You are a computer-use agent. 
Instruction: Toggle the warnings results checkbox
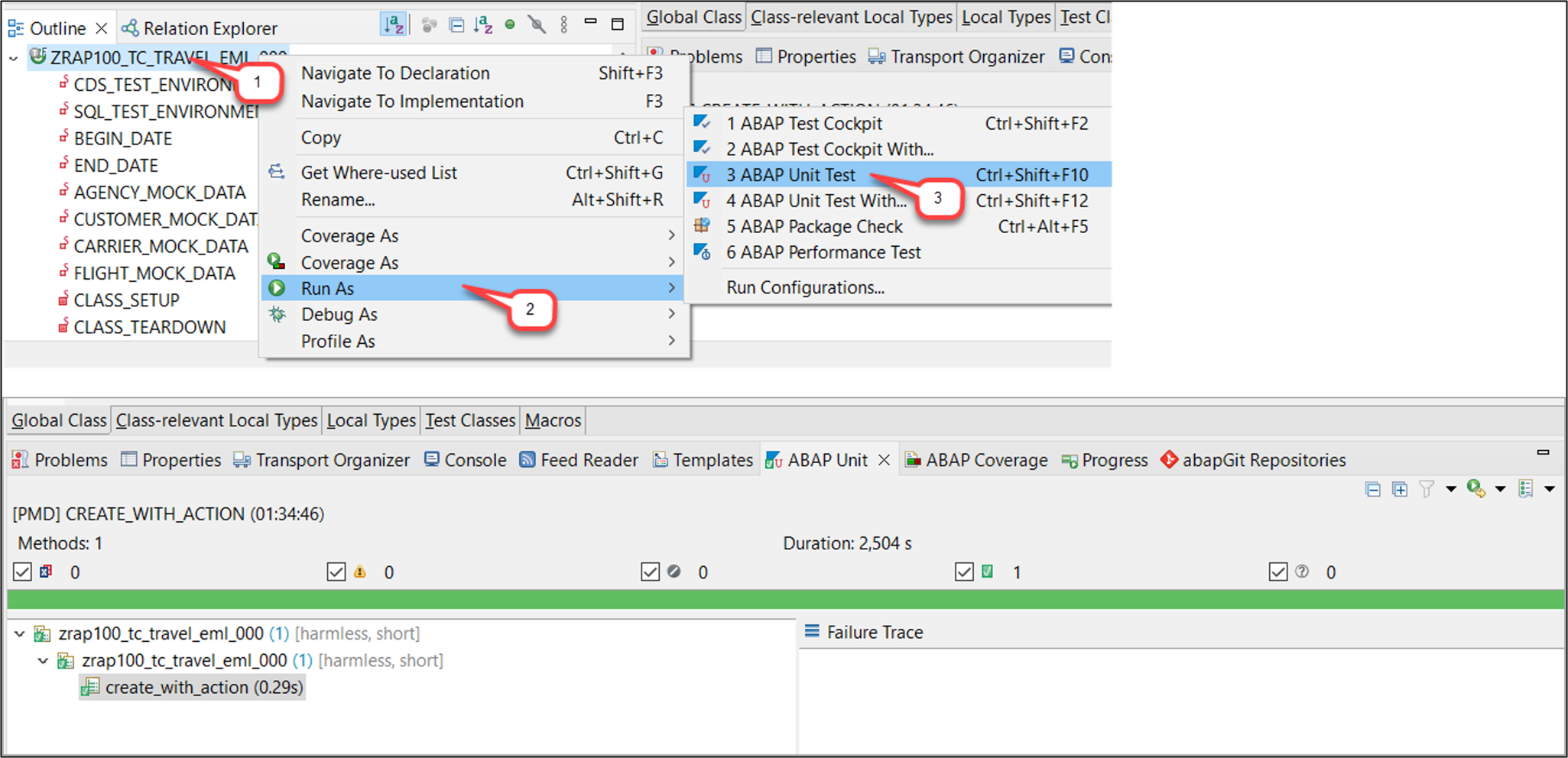336,572
